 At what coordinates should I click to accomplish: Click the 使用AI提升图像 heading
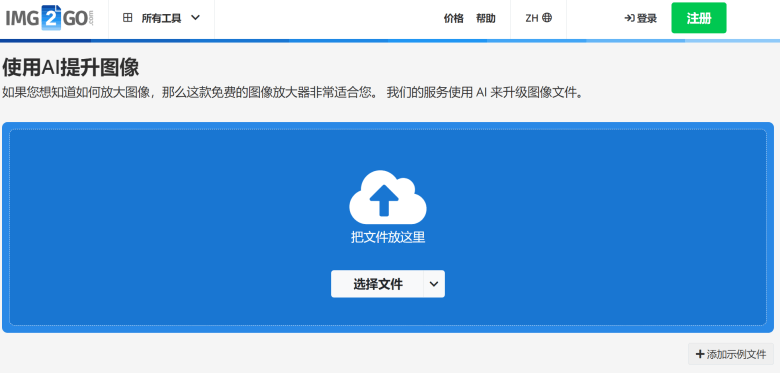[70, 68]
